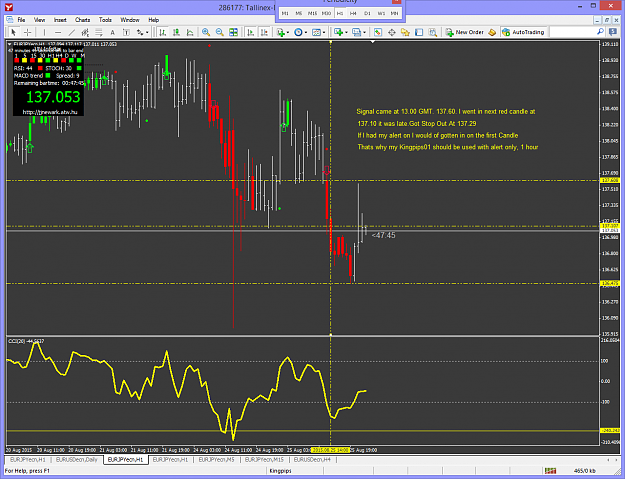Screen dimensions: 625x479
Task: Open MetaEditor icon
Action: click(x=492, y=32)
